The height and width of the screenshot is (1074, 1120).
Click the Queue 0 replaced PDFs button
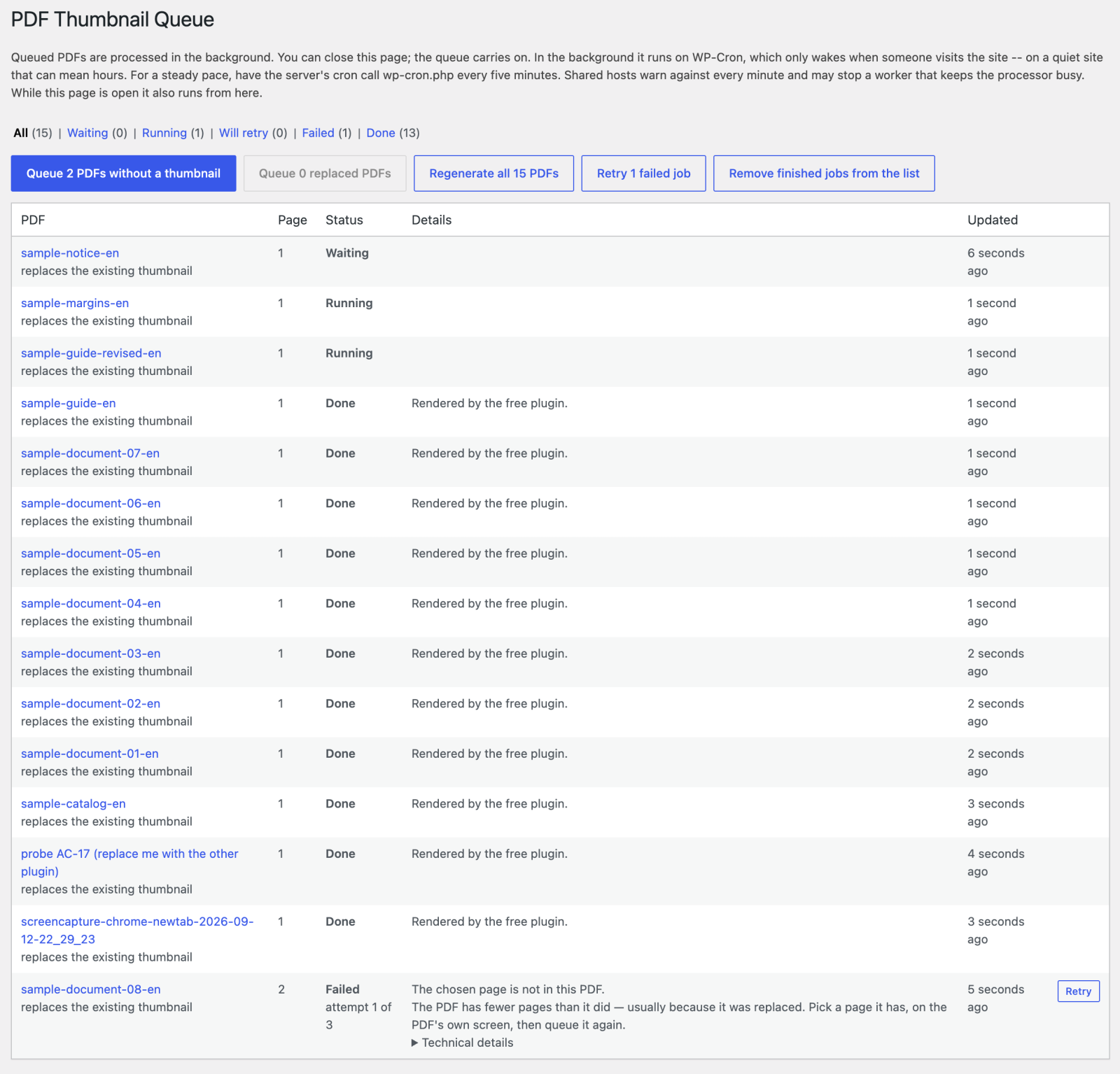tap(325, 174)
